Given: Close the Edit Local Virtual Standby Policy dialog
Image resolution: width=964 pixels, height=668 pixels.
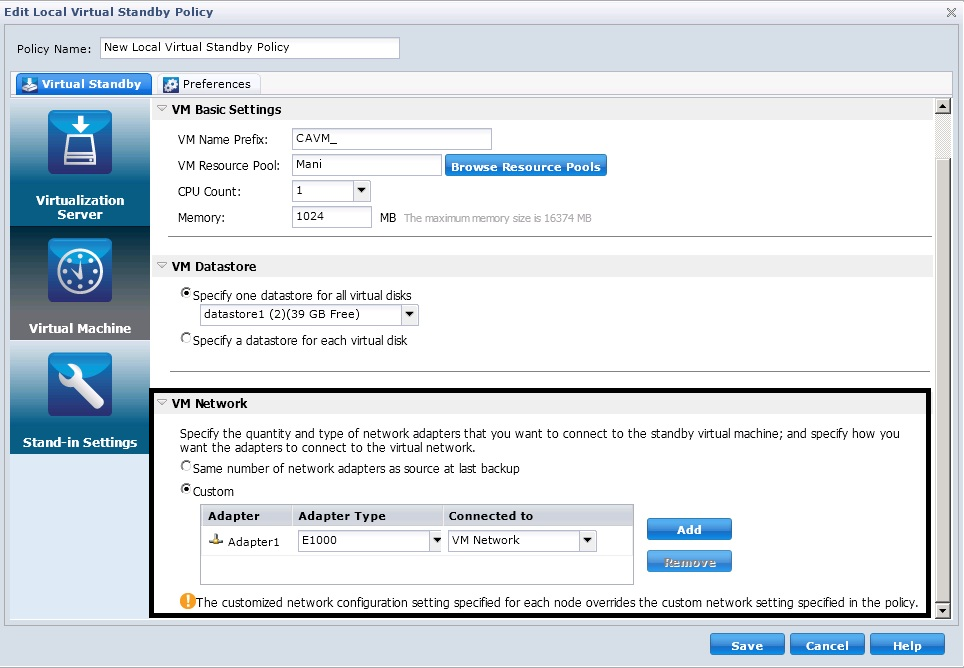Looking at the screenshot, I should (x=950, y=12).
